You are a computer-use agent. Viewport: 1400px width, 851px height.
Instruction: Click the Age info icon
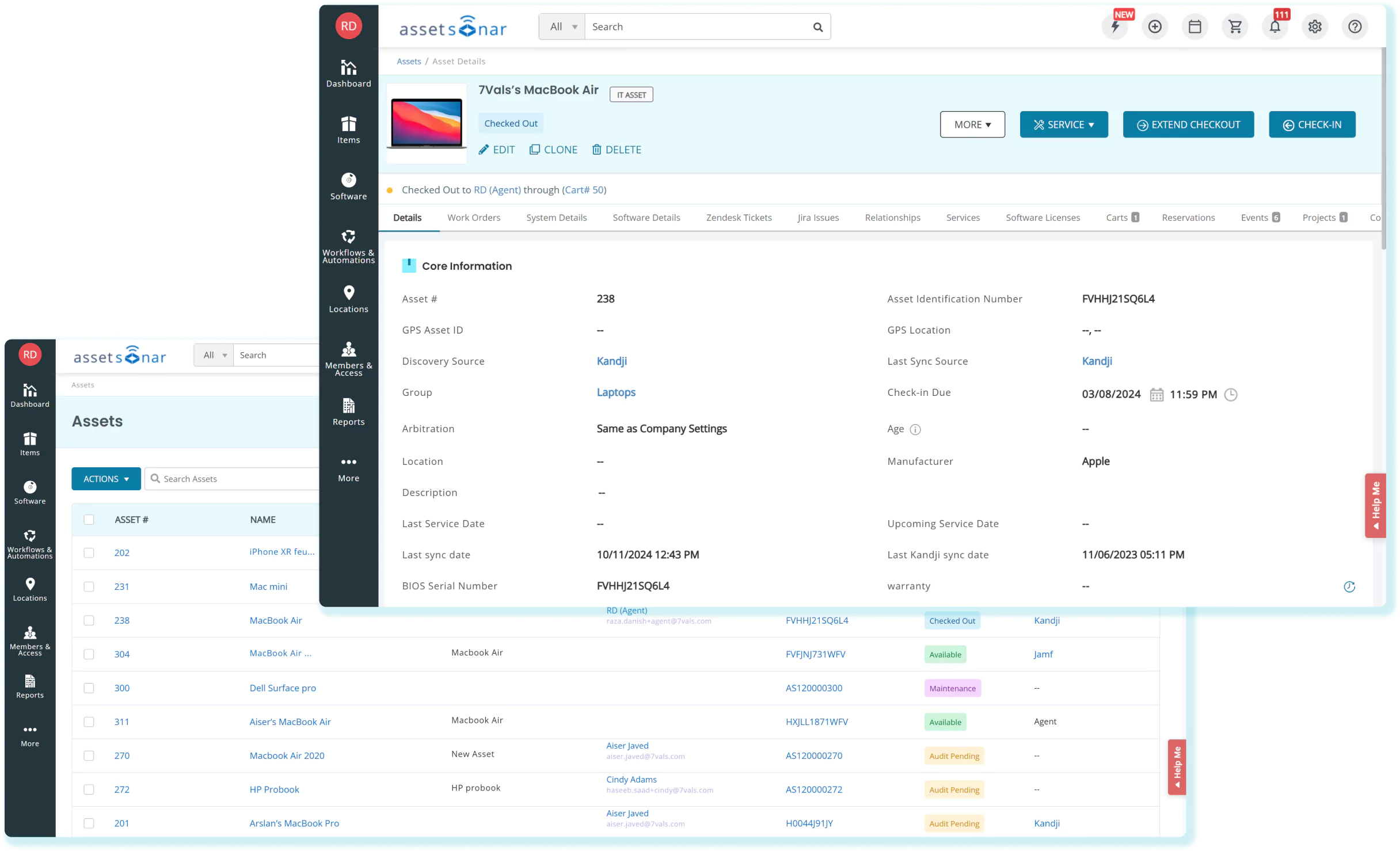pos(915,430)
